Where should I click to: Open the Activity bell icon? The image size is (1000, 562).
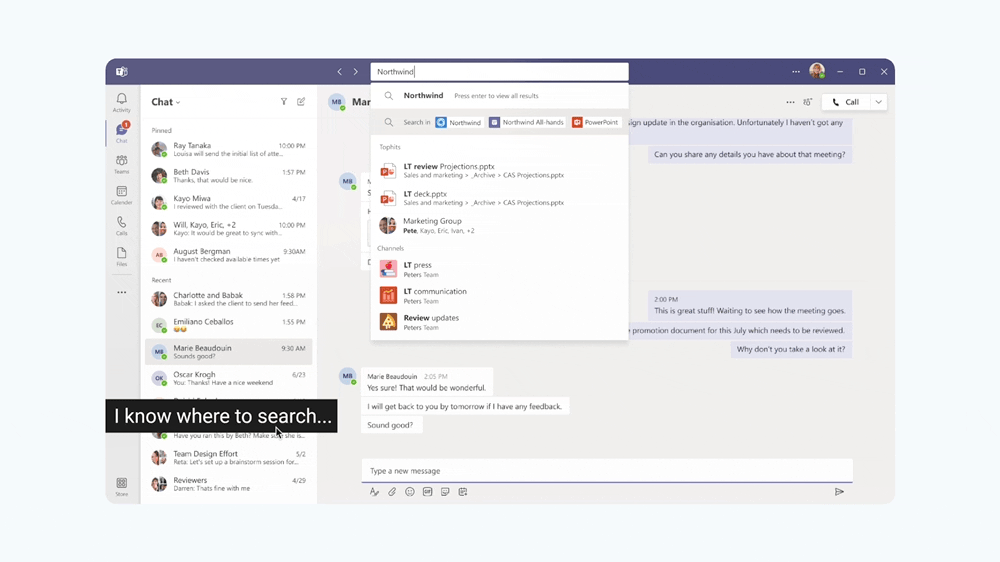tap(121, 99)
